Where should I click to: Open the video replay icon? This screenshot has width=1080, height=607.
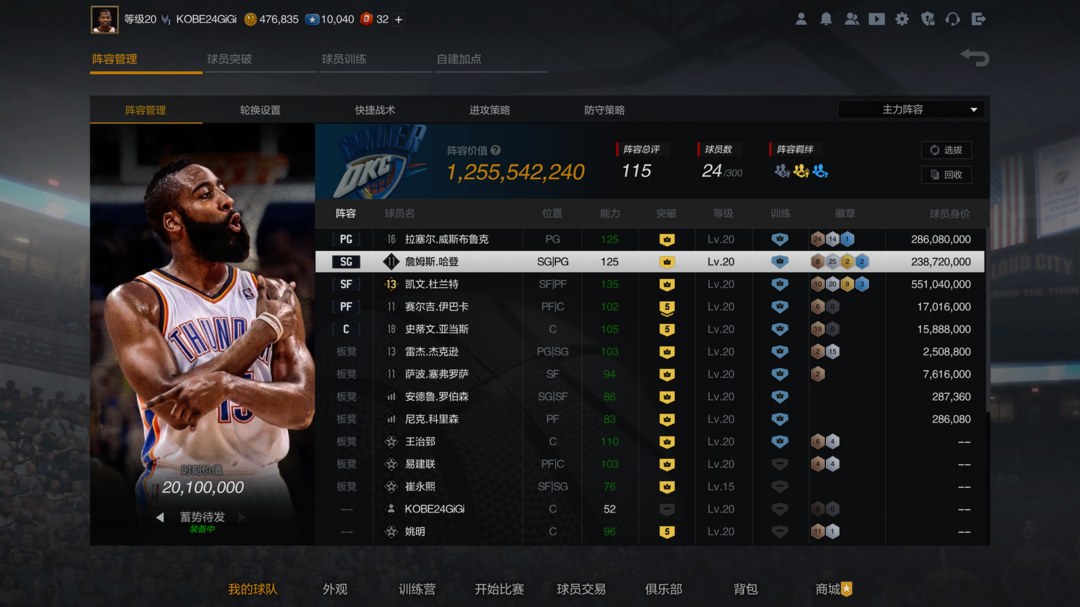point(877,19)
